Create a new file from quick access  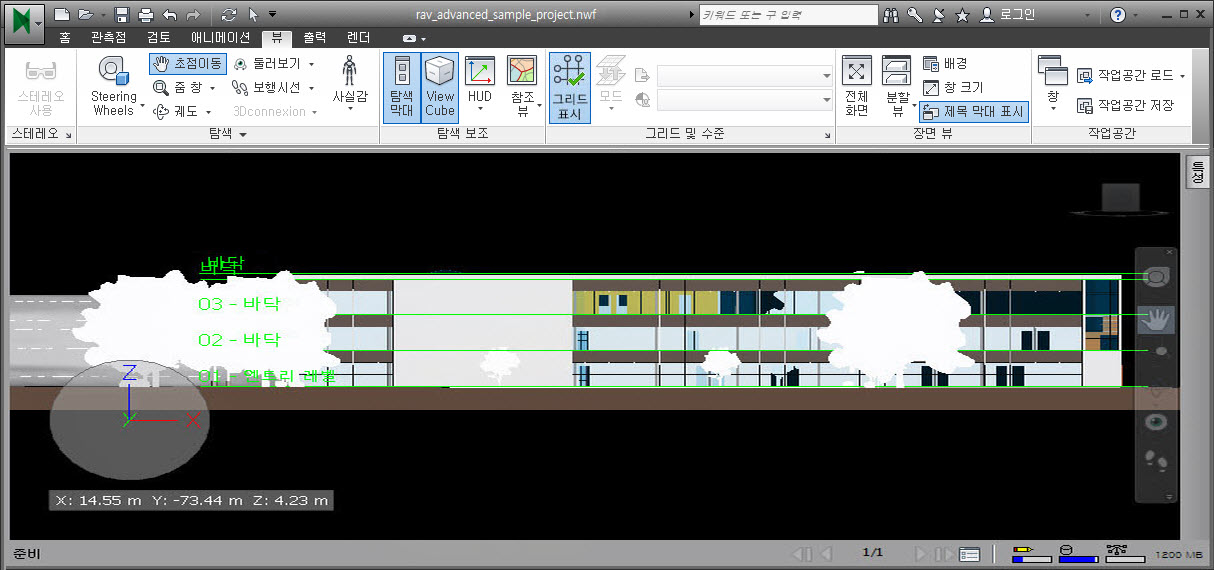point(62,15)
